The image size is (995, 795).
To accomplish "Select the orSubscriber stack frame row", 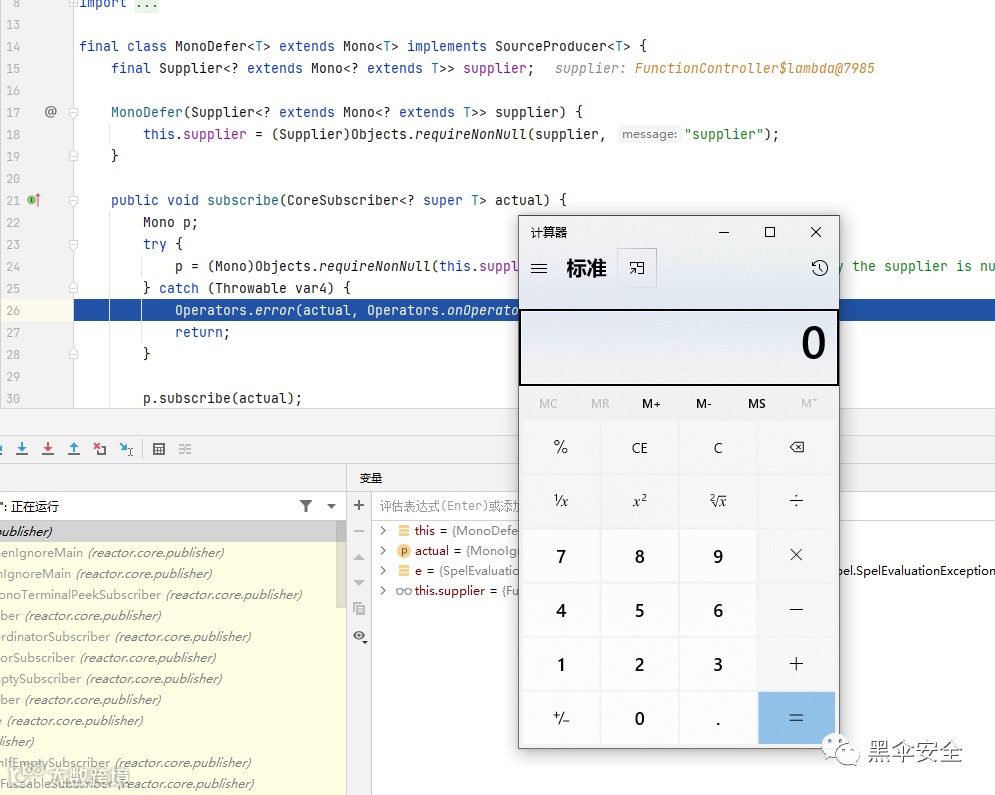I will [x=169, y=657].
